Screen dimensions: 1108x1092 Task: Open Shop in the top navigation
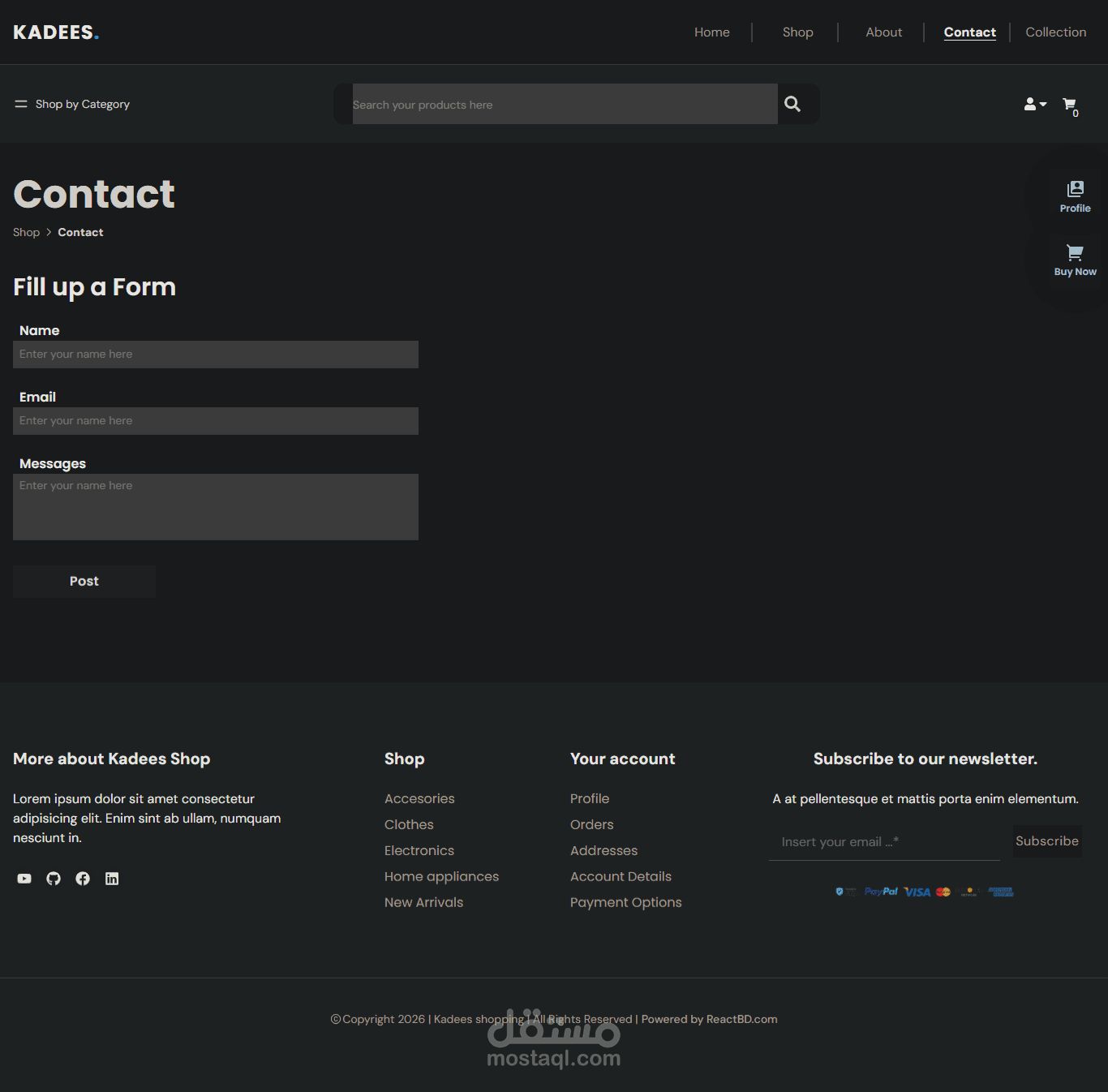pos(798,32)
